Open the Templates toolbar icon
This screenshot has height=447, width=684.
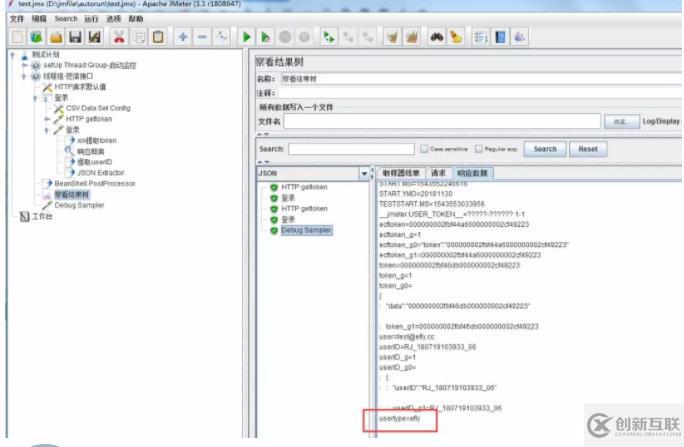pyautogui.click(x=37, y=37)
